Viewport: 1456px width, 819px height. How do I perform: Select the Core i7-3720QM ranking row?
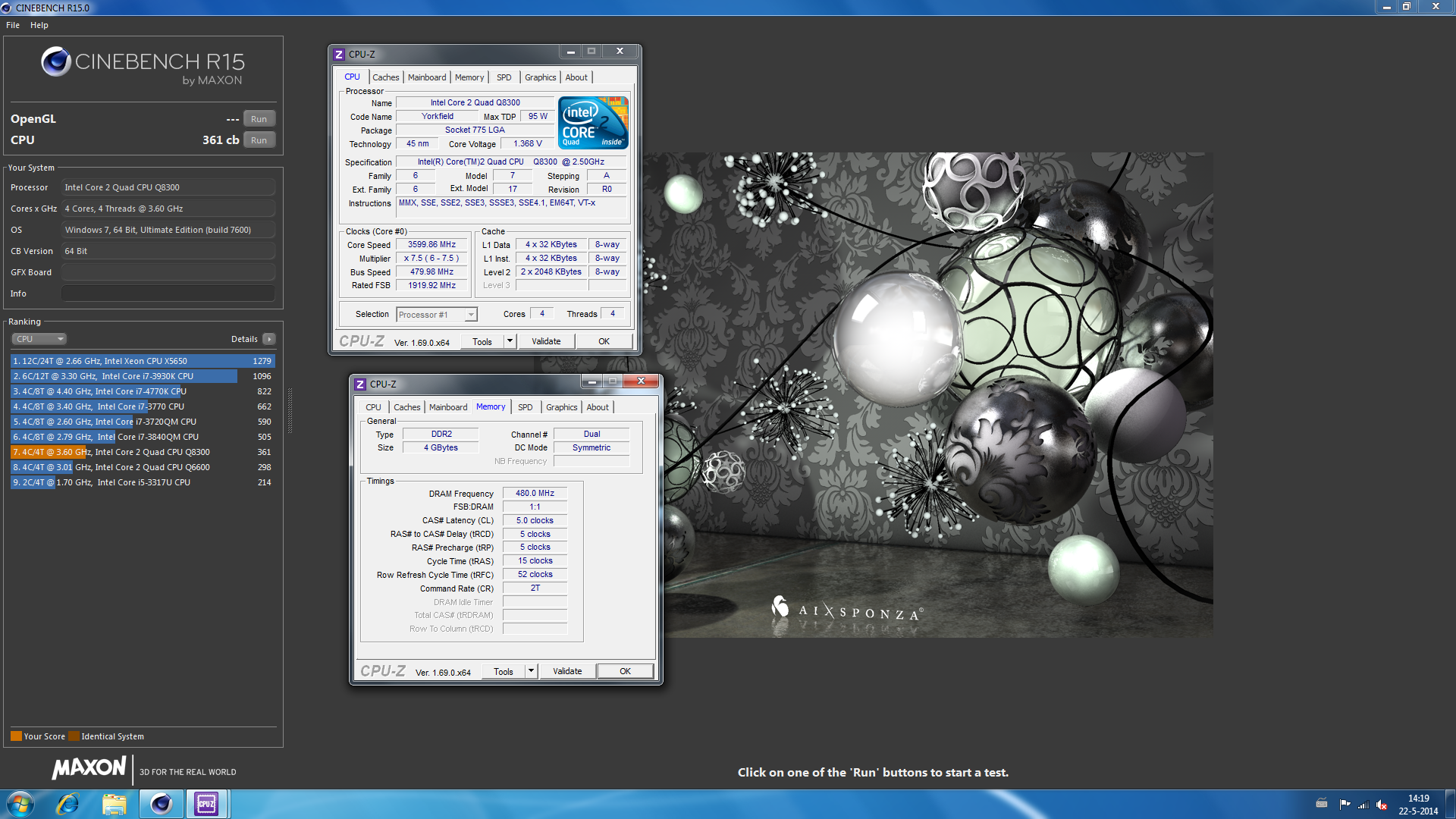click(143, 422)
